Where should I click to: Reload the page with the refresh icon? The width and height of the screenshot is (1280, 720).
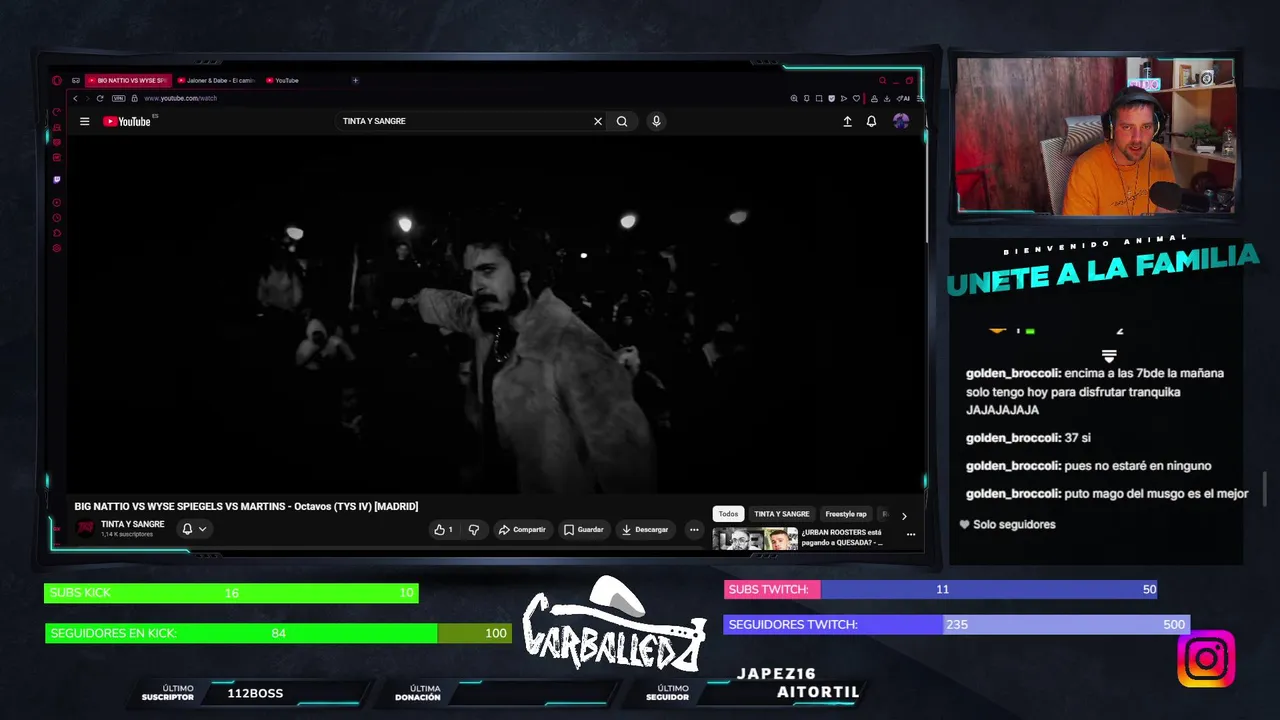[100, 98]
